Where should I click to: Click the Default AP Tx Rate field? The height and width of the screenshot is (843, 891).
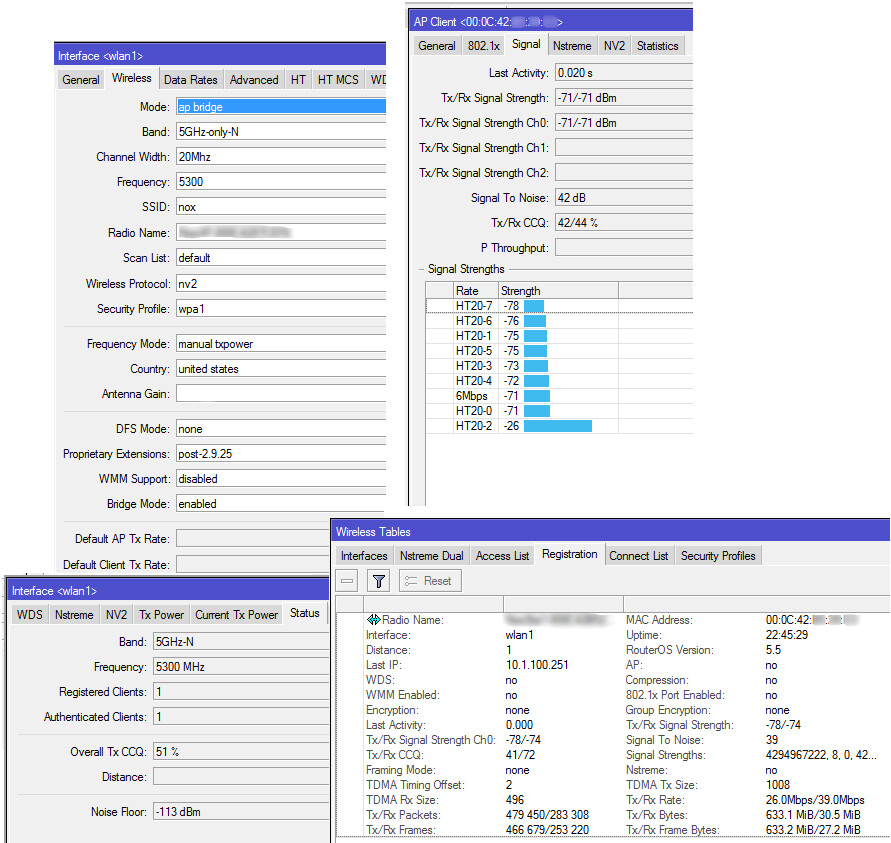[x=253, y=539]
